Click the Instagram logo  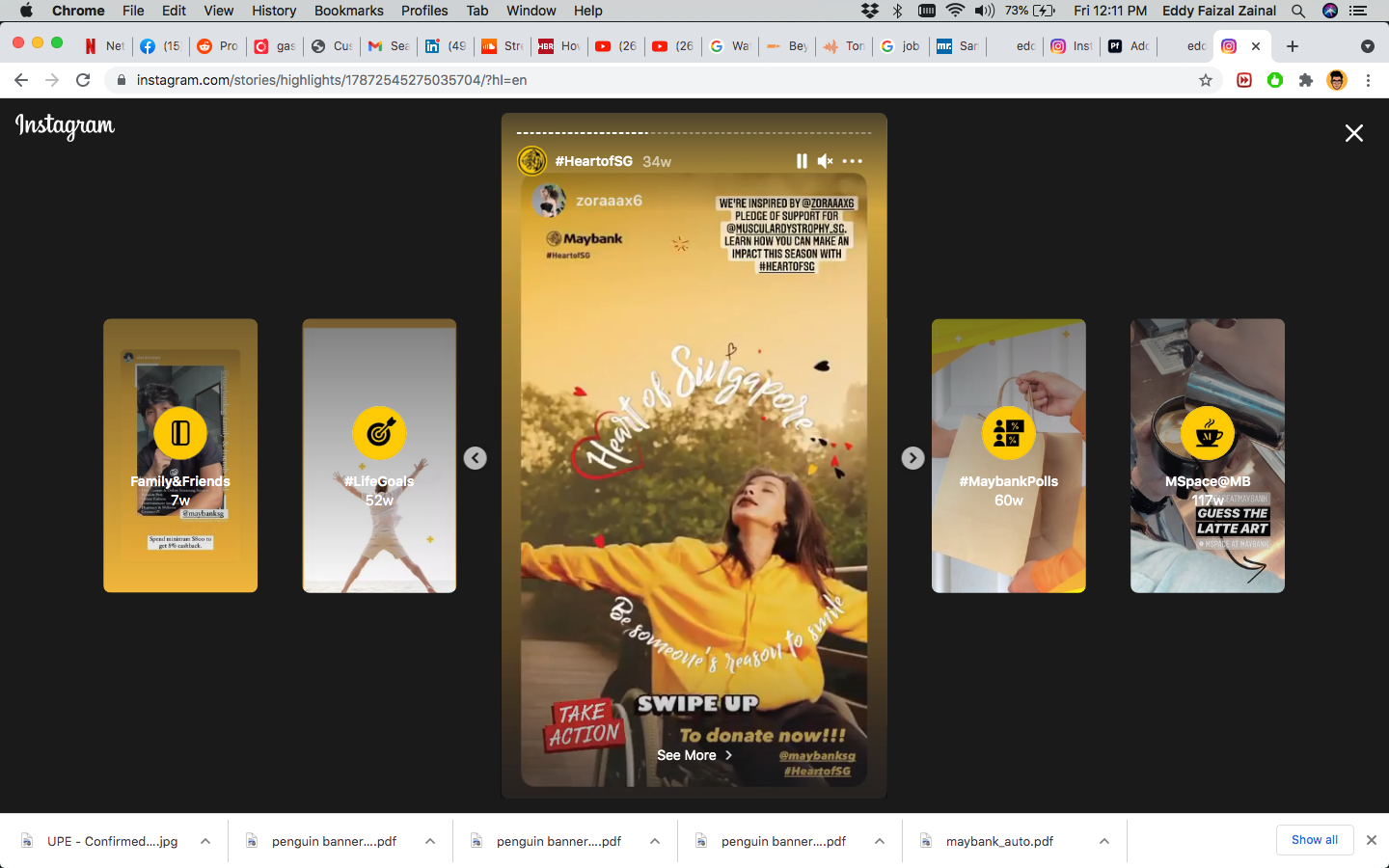[65, 126]
